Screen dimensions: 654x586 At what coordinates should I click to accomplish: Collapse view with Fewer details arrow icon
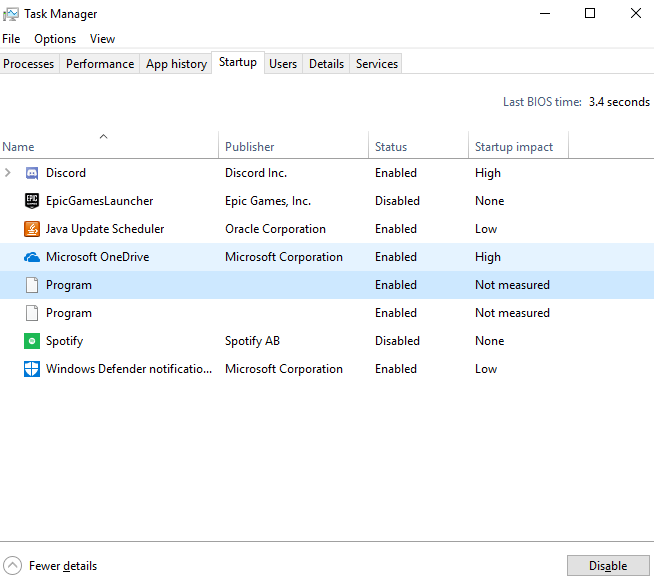click(x=13, y=566)
